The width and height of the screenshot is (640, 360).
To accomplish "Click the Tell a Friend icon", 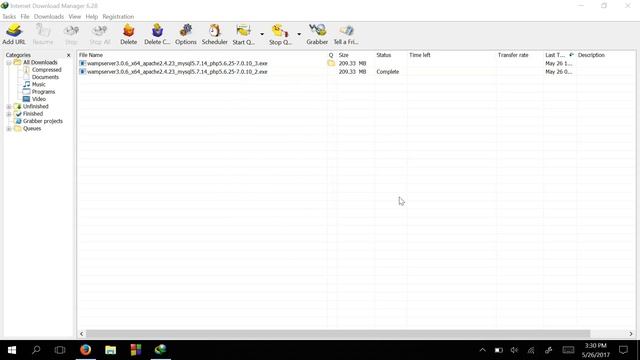I will (346, 34).
